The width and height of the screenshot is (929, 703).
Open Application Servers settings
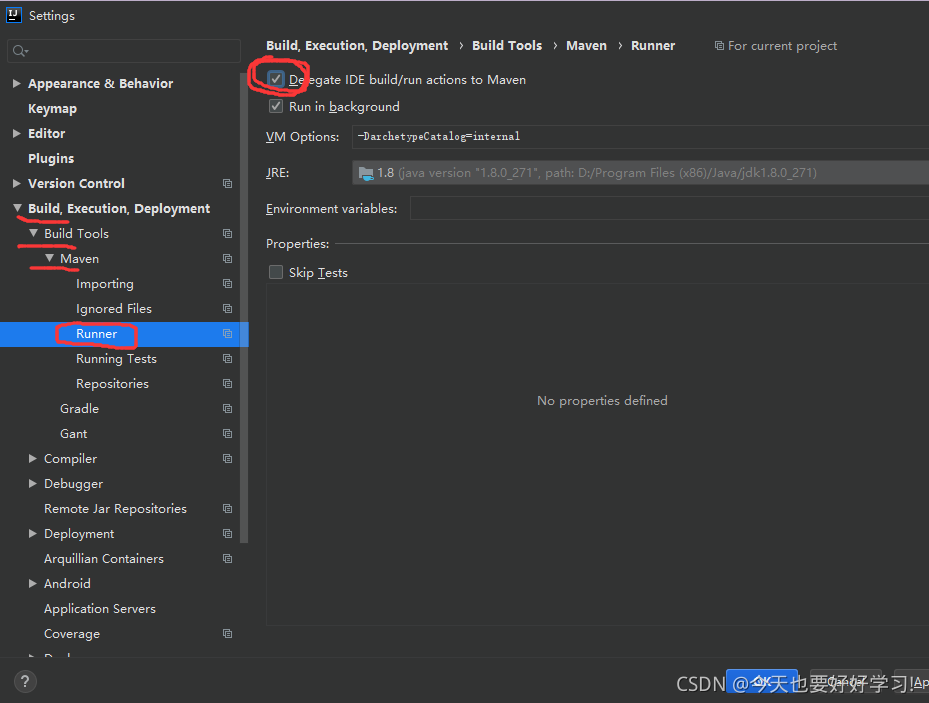[x=100, y=609]
